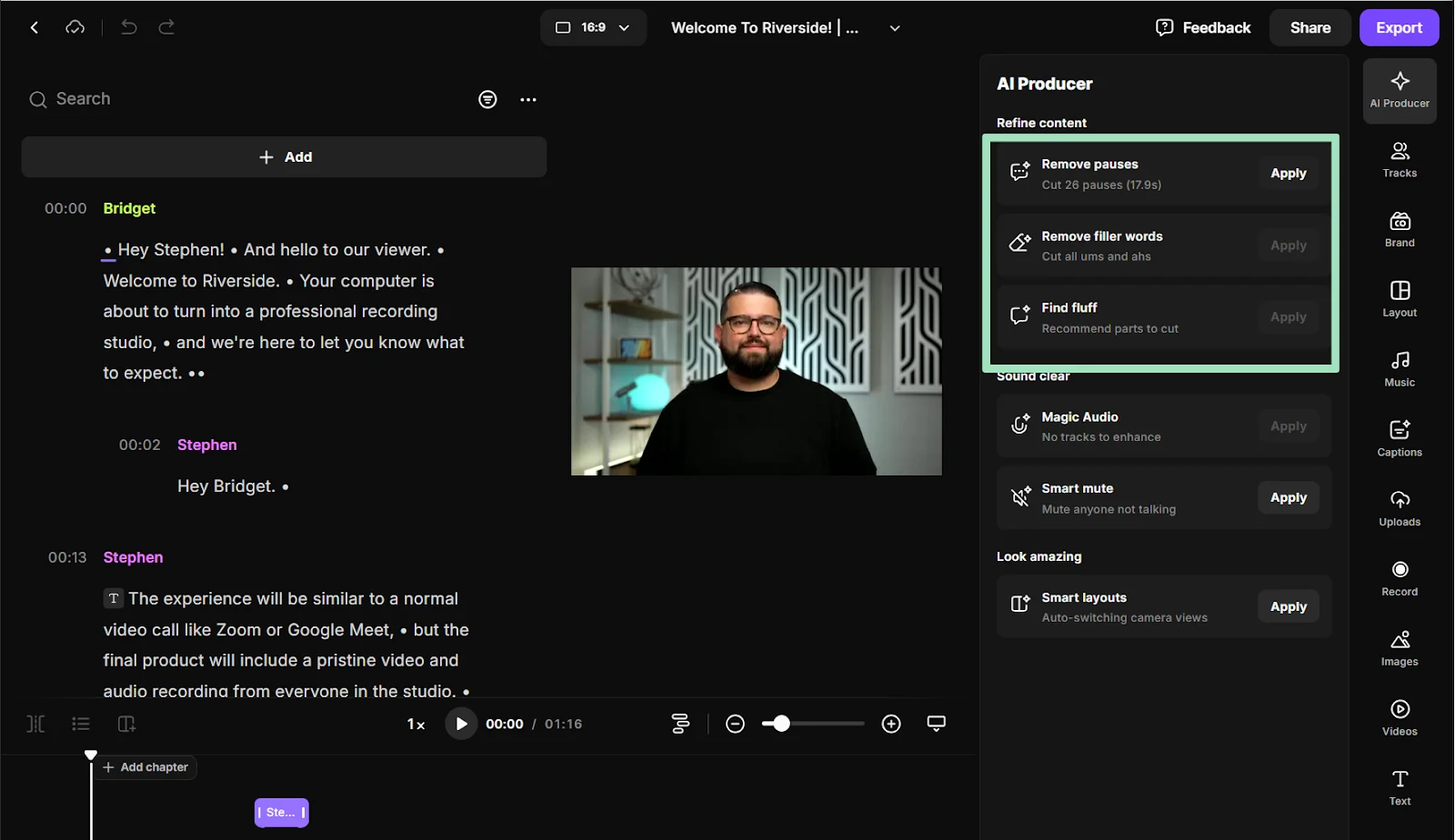Select speaker name Bridget at 00:00
The height and width of the screenshot is (840, 1455).
point(129,208)
